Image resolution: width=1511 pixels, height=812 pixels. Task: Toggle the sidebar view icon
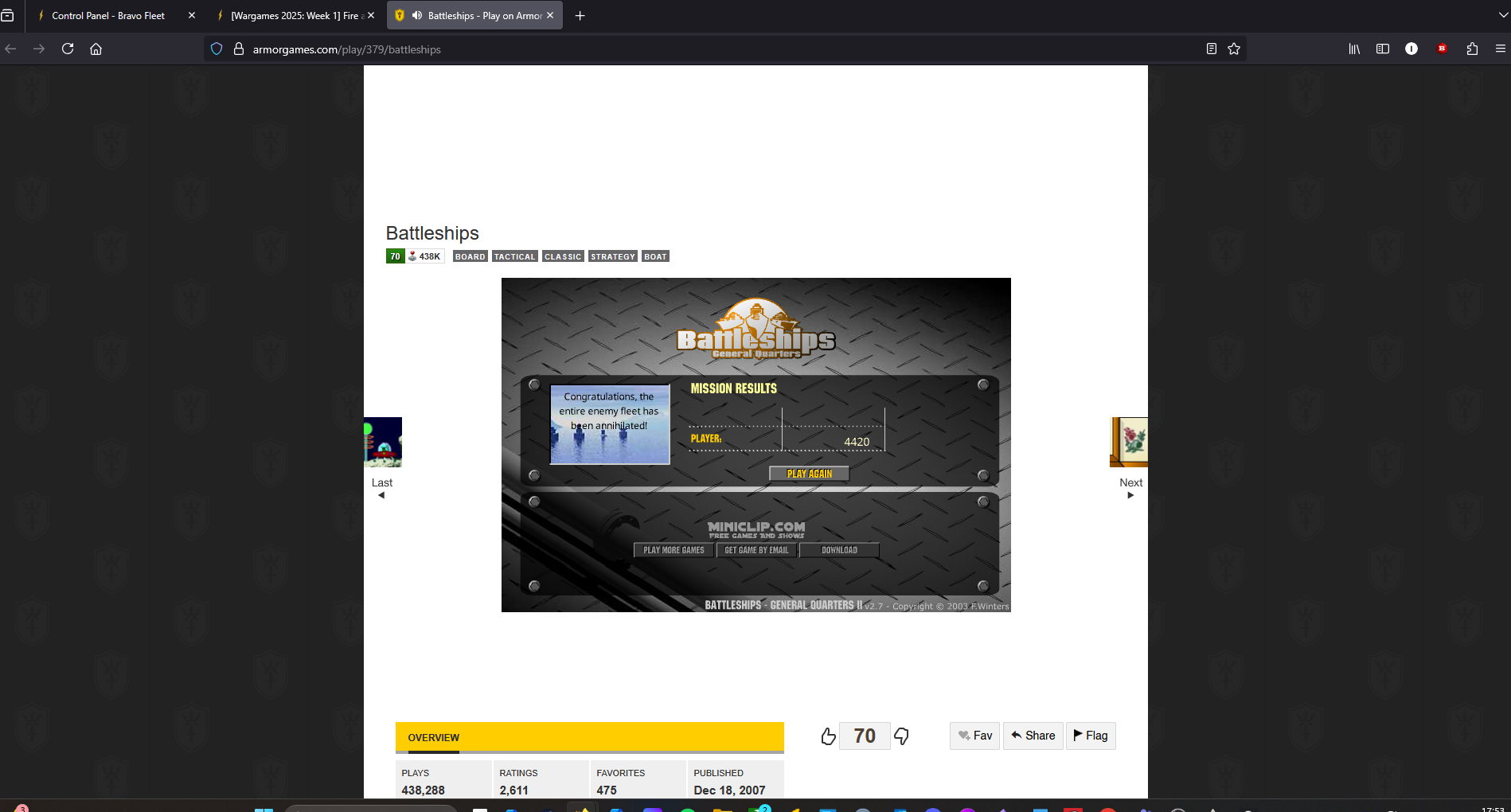click(x=1383, y=49)
